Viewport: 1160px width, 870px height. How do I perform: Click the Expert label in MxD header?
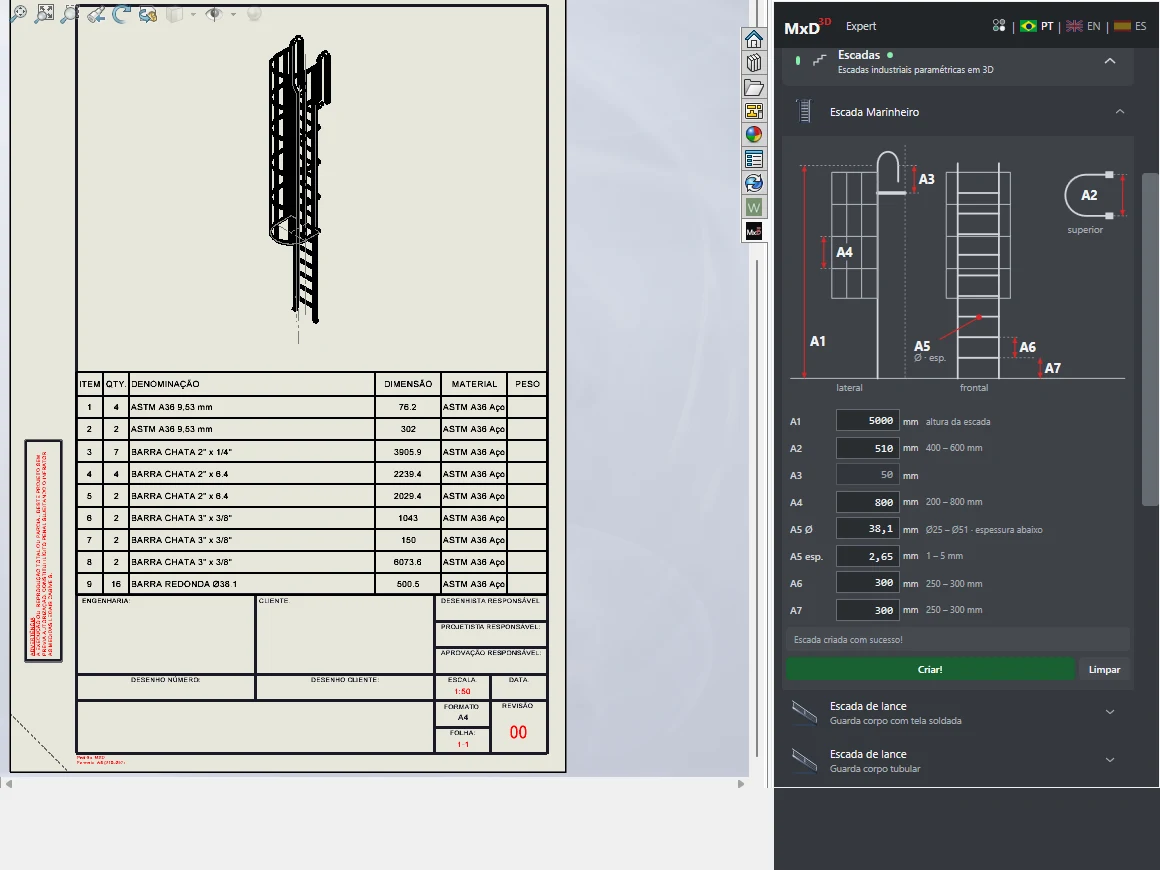click(861, 26)
